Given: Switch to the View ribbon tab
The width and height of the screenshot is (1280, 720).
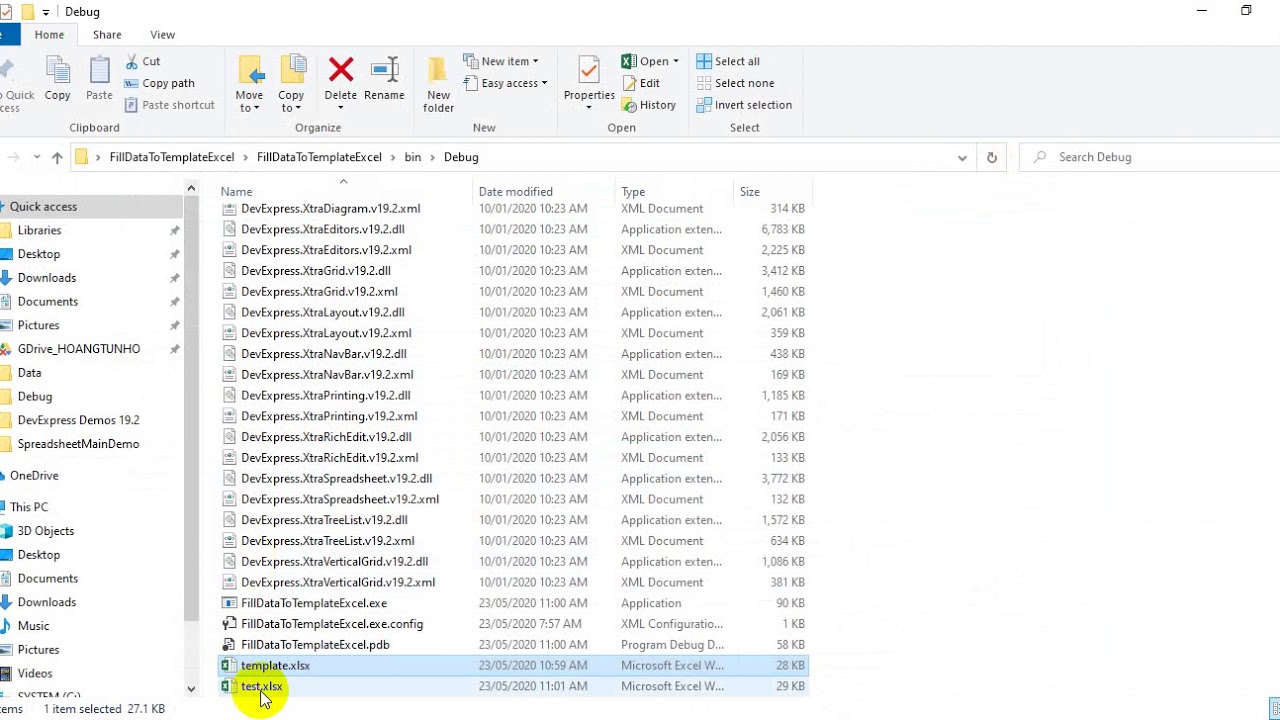Looking at the screenshot, I should (x=162, y=34).
